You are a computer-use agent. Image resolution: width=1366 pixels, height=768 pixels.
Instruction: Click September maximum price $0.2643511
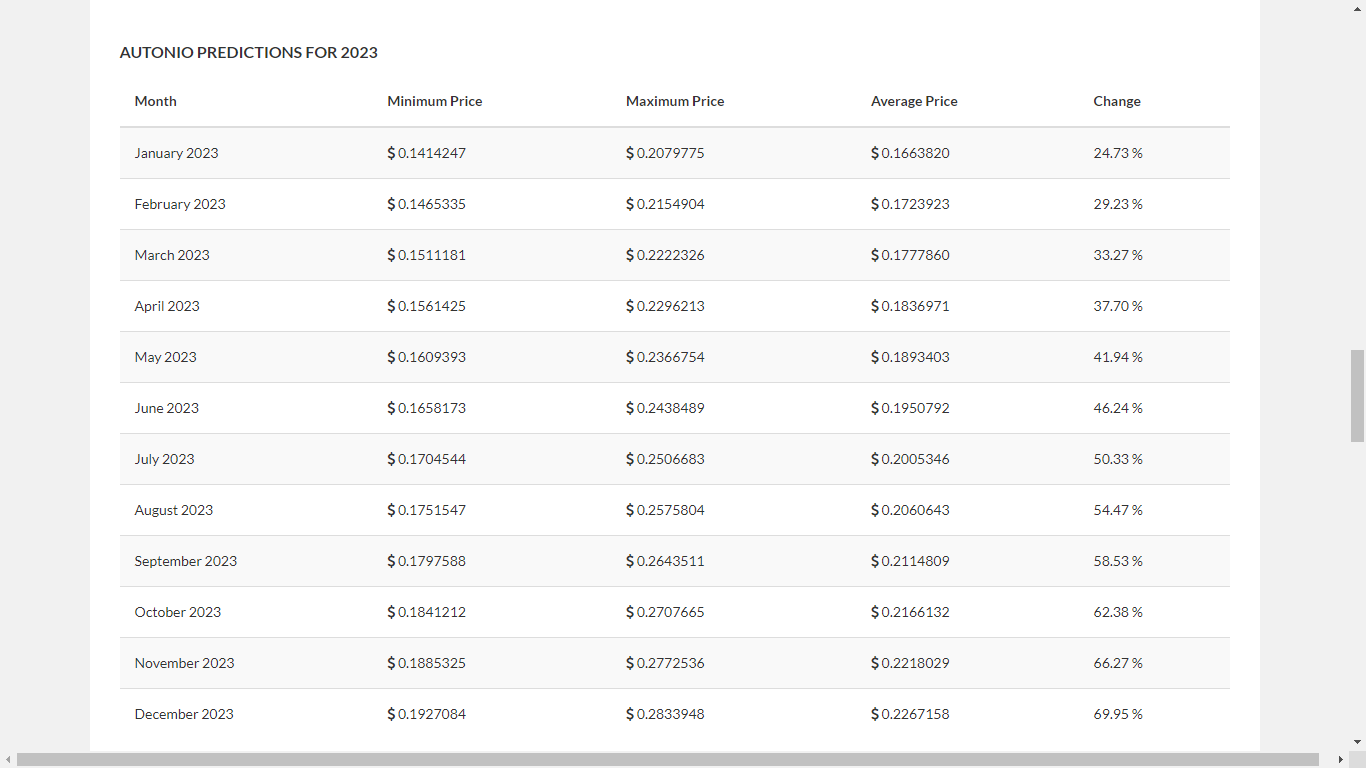[666, 561]
